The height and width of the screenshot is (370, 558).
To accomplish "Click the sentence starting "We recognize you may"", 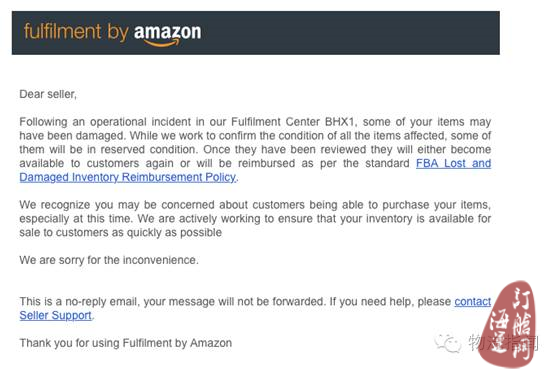I will point(255,205).
